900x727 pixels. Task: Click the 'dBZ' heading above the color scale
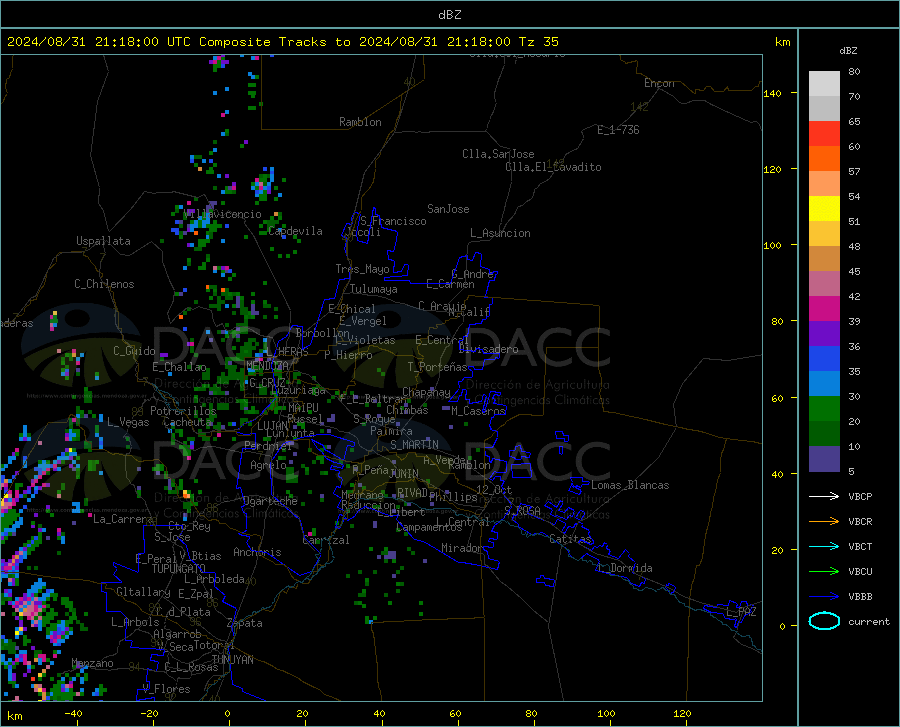pyautogui.click(x=848, y=50)
